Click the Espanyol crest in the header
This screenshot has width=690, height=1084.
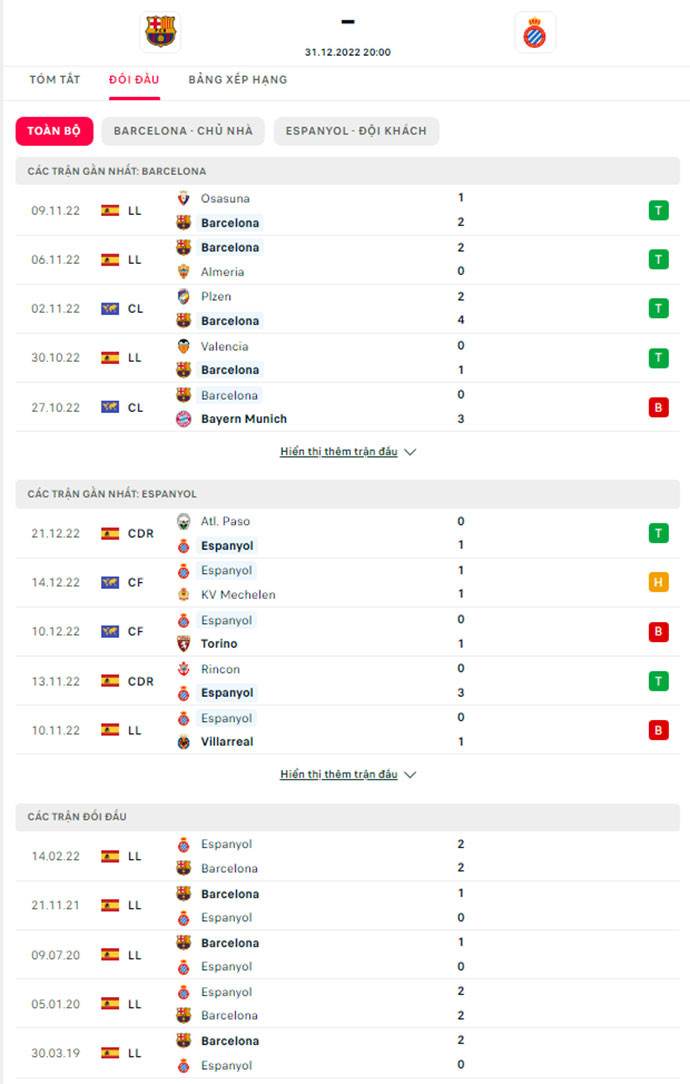tap(534, 33)
